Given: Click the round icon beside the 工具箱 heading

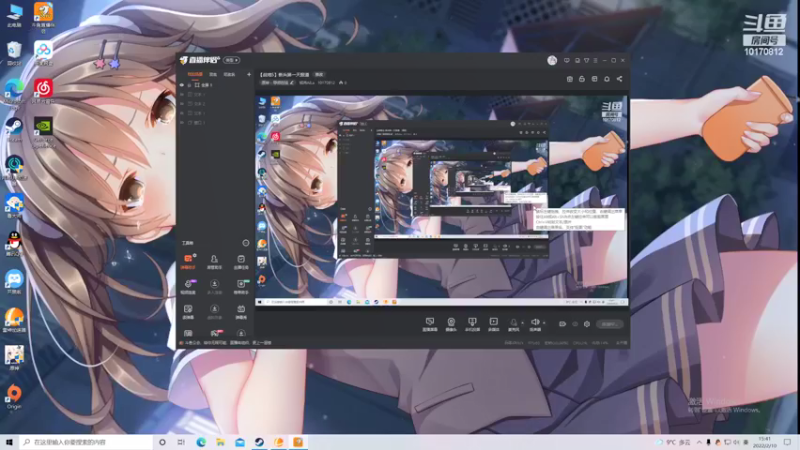Looking at the screenshot, I should [x=245, y=243].
